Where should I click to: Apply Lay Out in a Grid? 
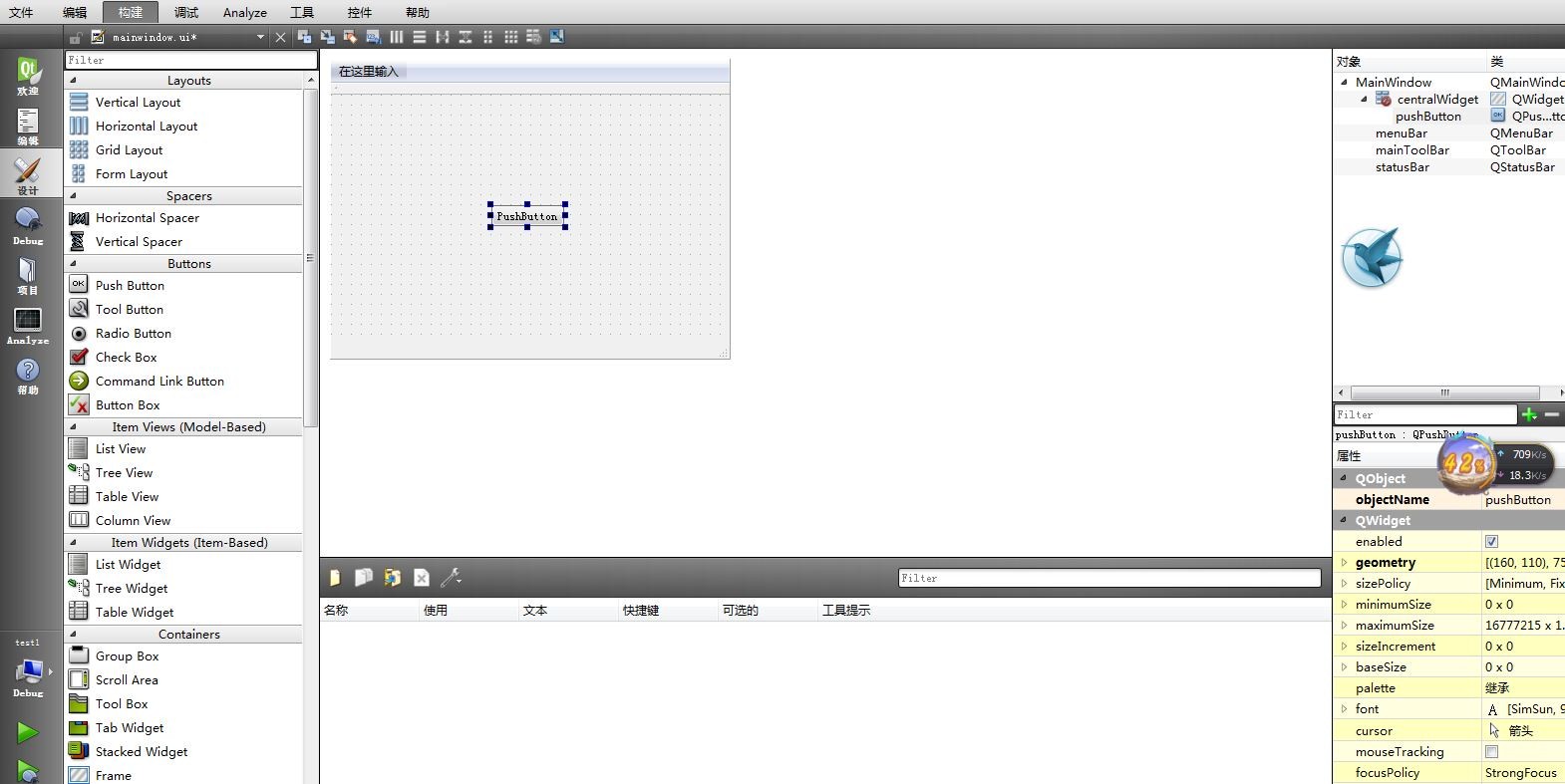(511, 37)
